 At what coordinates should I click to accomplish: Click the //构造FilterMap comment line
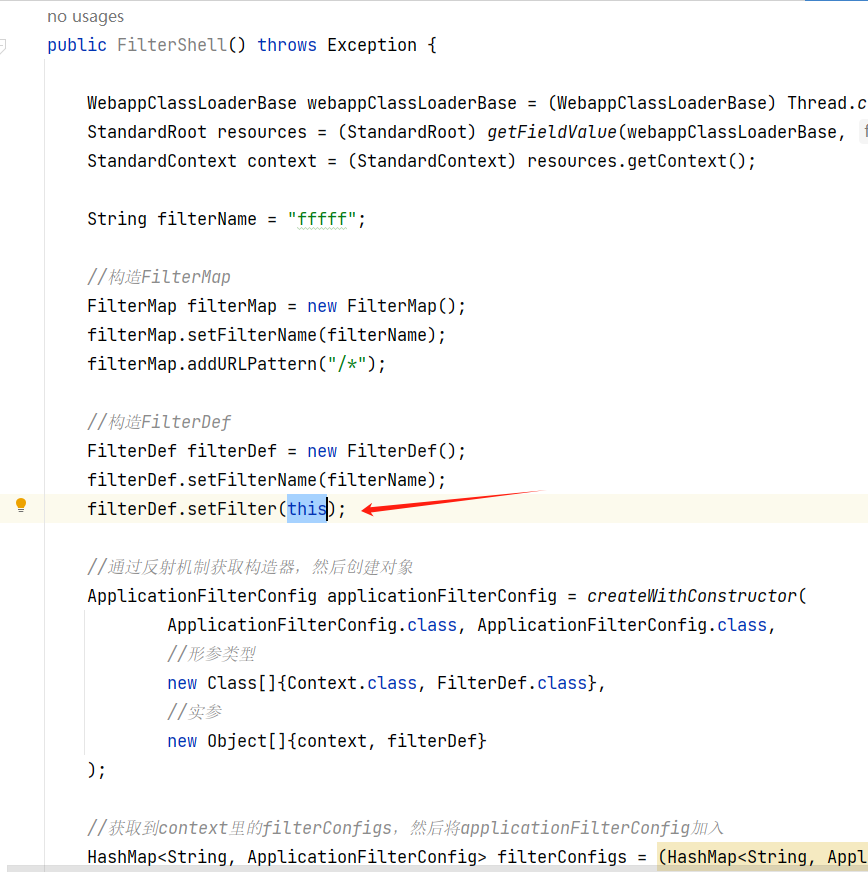(159, 277)
